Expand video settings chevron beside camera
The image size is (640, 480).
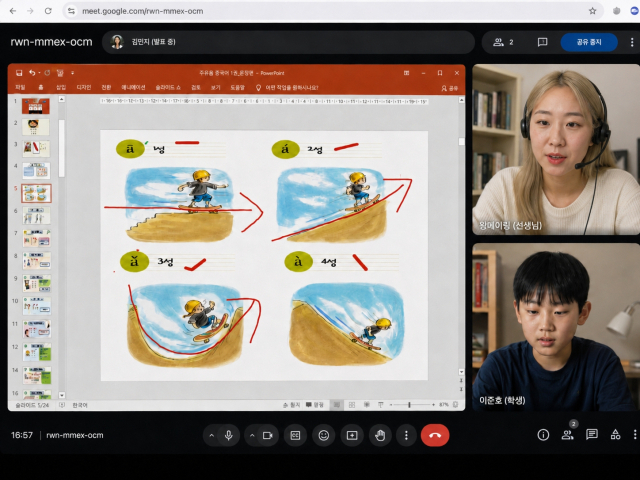pyautogui.click(x=252, y=436)
